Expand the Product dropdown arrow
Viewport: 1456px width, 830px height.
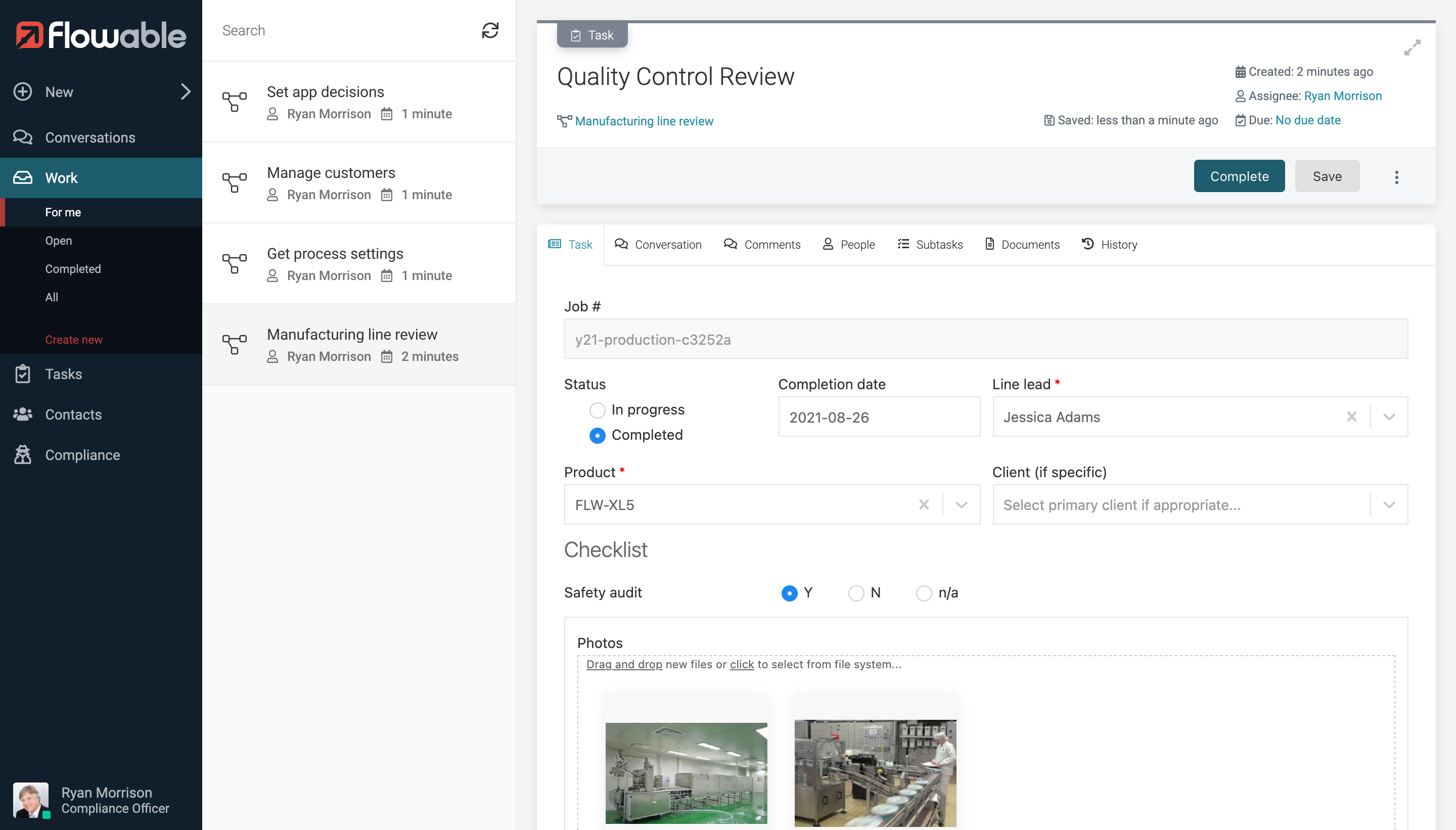point(961,504)
